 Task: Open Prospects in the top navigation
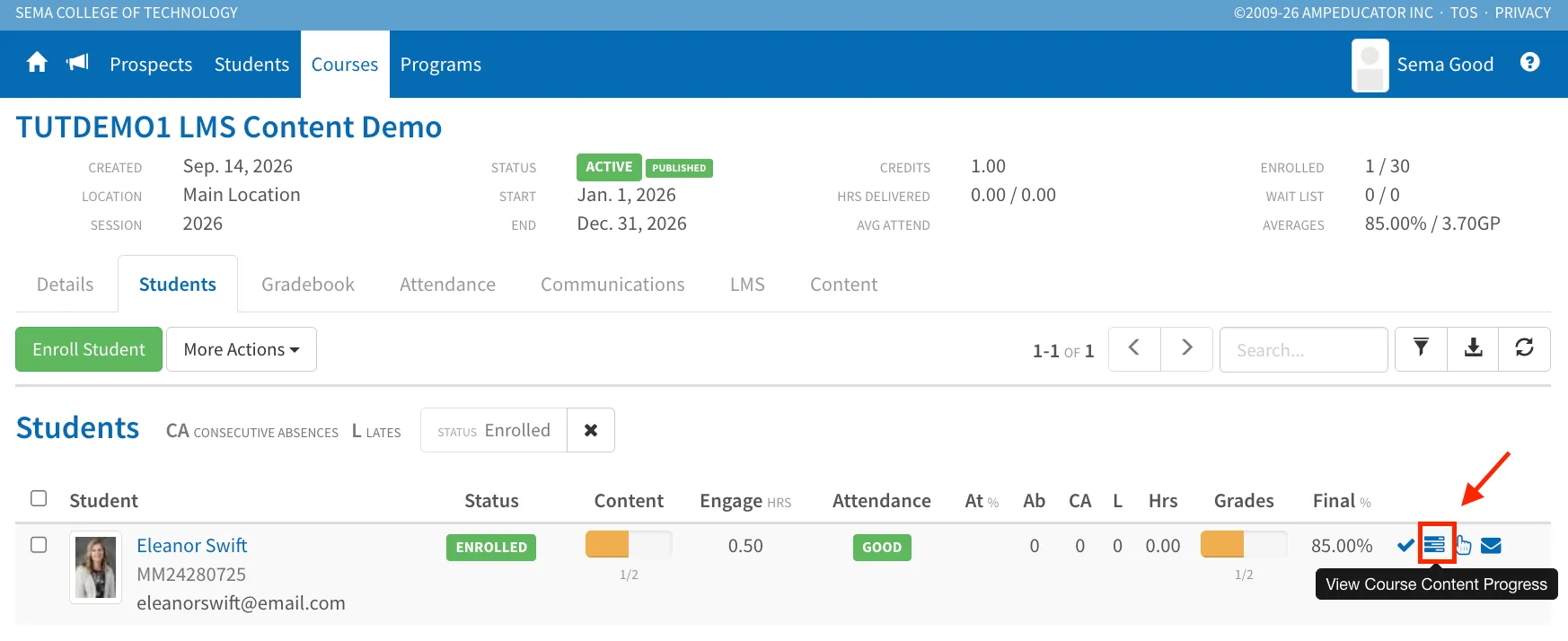[x=151, y=65]
